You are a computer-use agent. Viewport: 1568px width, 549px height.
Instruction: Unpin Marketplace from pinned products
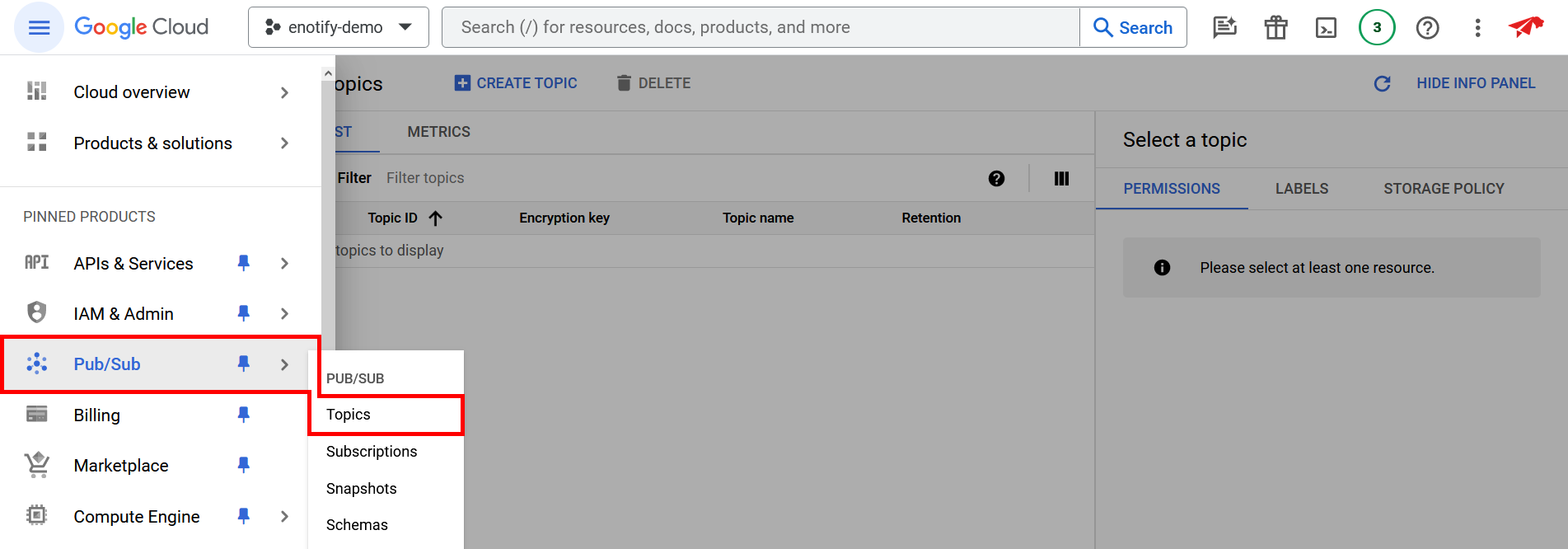[x=243, y=465]
